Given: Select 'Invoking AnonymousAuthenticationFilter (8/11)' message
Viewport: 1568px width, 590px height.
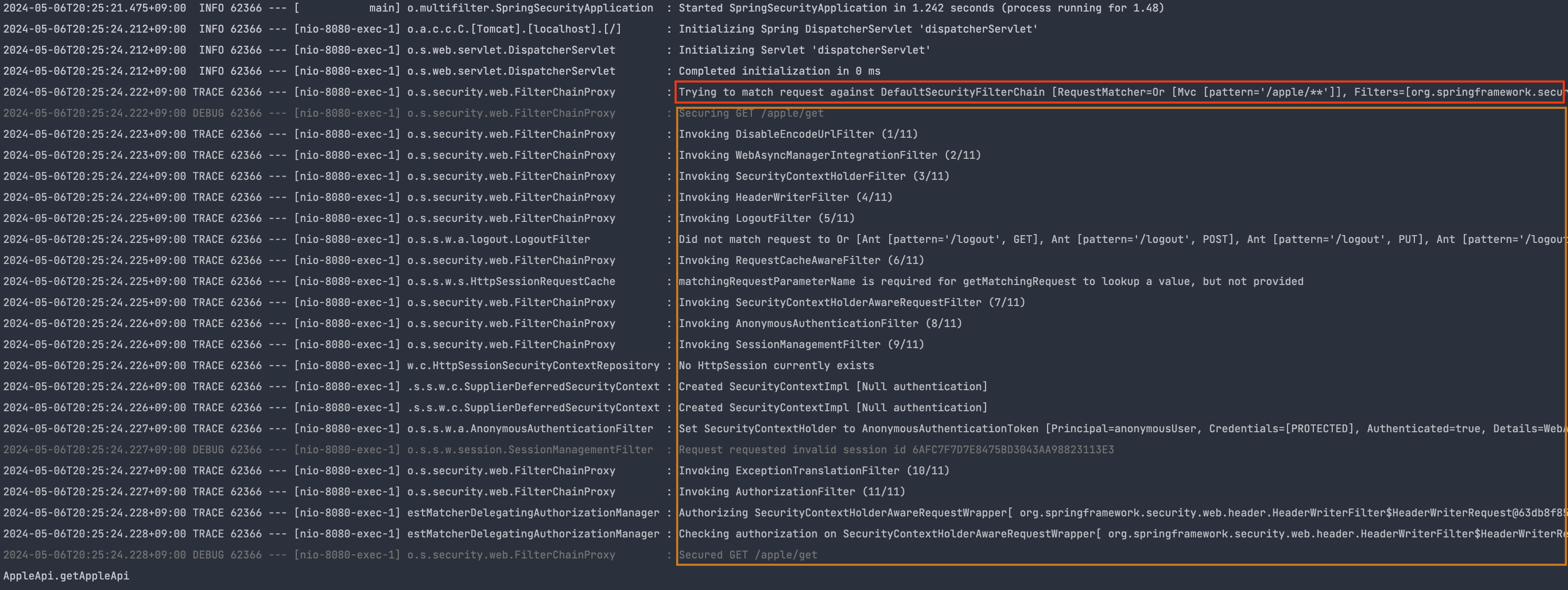Looking at the screenshot, I should pyautogui.click(x=820, y=323).
